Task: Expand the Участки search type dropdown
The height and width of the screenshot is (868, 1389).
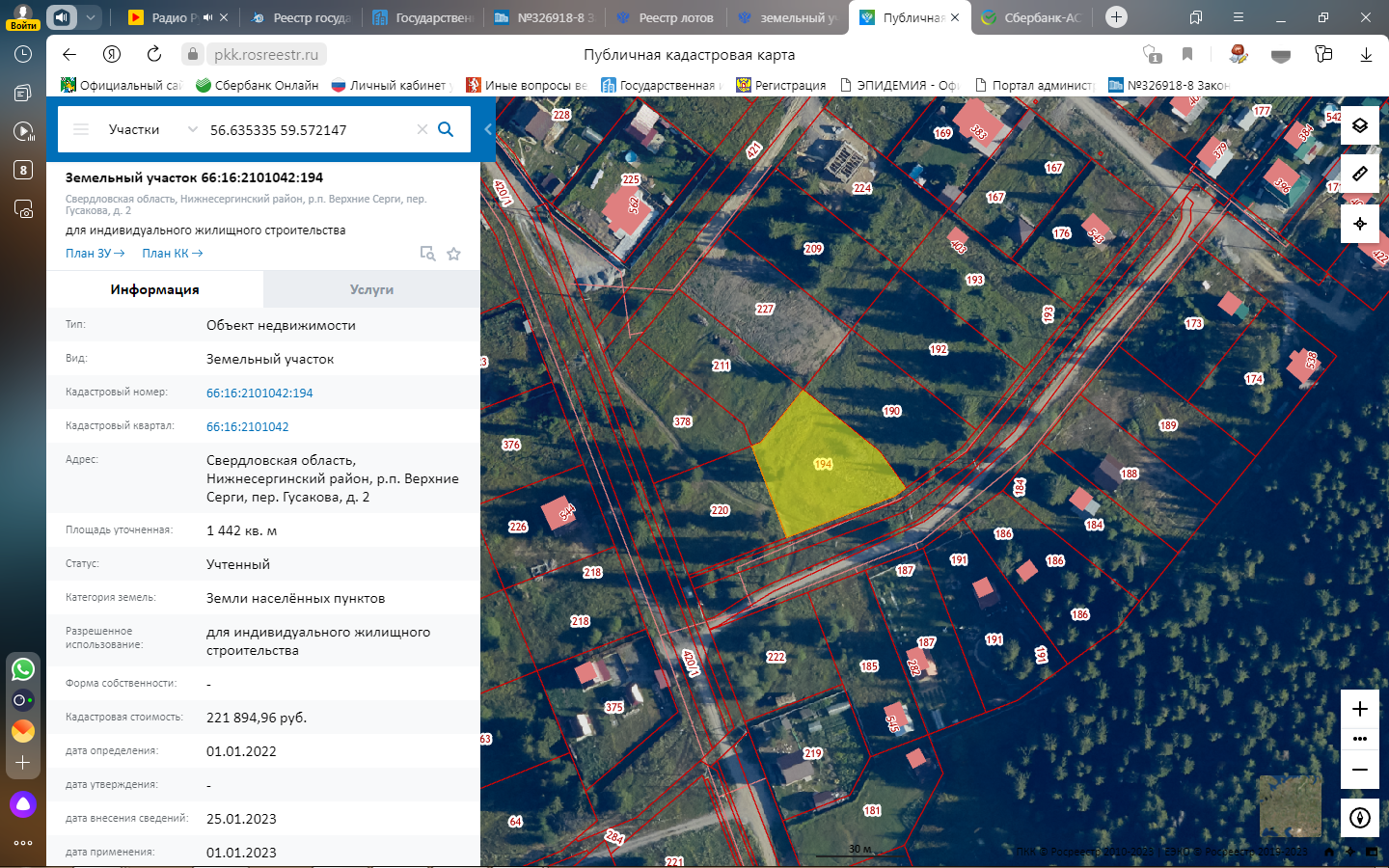Action: pos(192,129)
